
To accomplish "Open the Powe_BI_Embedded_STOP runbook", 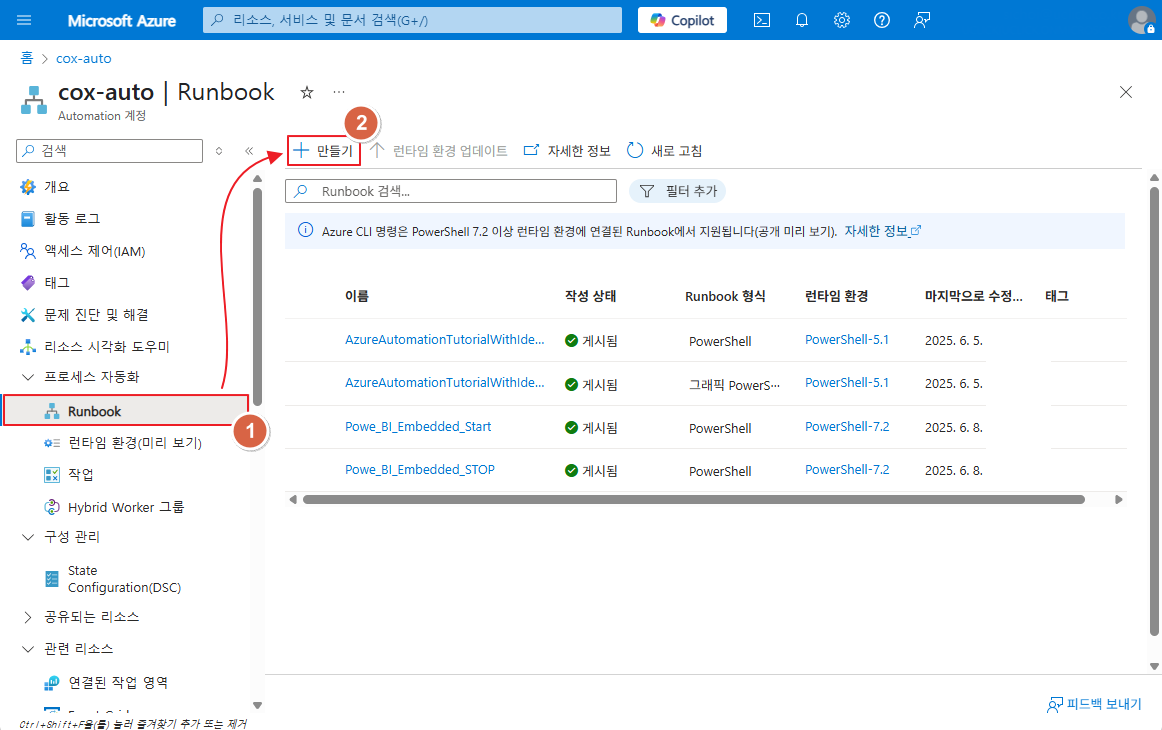I will [x=419, y=469].
